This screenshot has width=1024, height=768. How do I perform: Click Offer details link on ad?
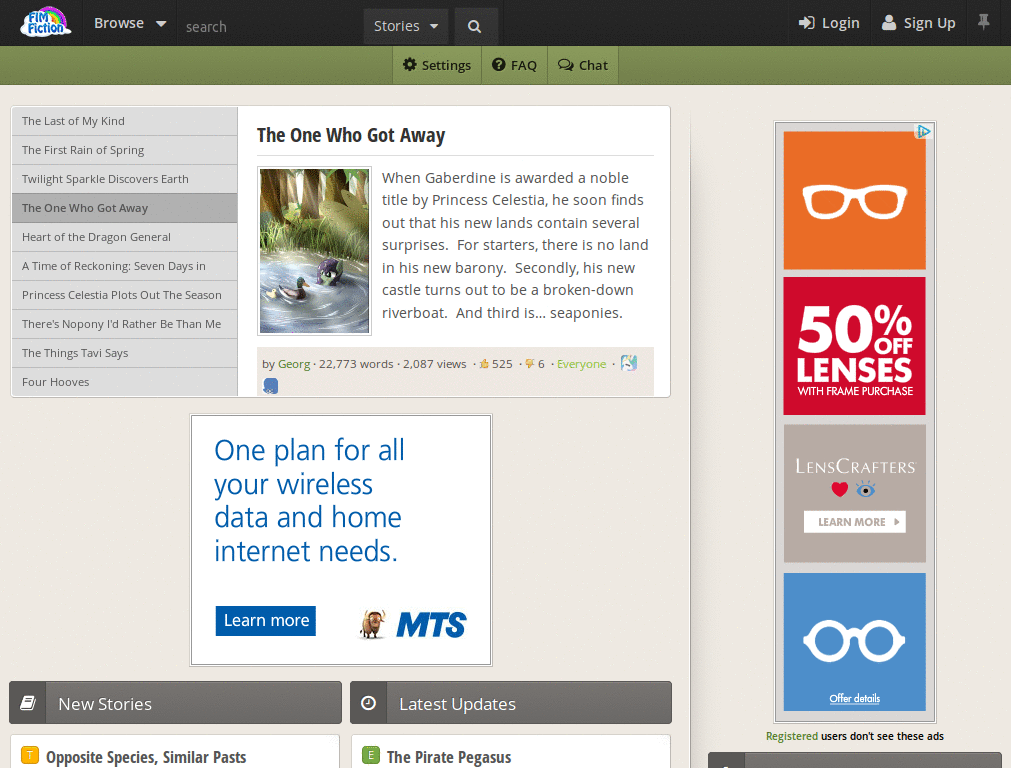[x=854, y=698]
